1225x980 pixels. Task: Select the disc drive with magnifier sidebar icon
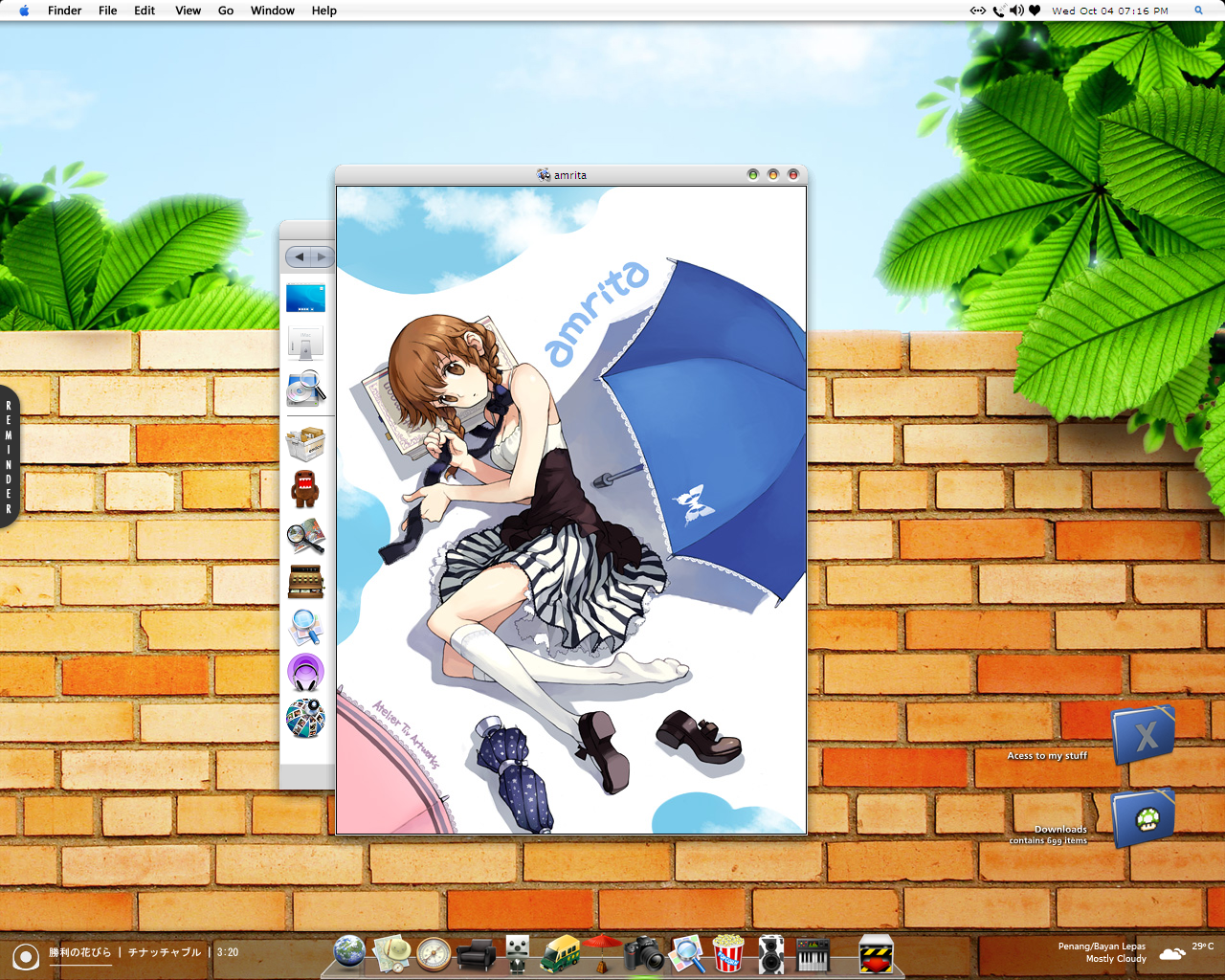pos(305,389)
